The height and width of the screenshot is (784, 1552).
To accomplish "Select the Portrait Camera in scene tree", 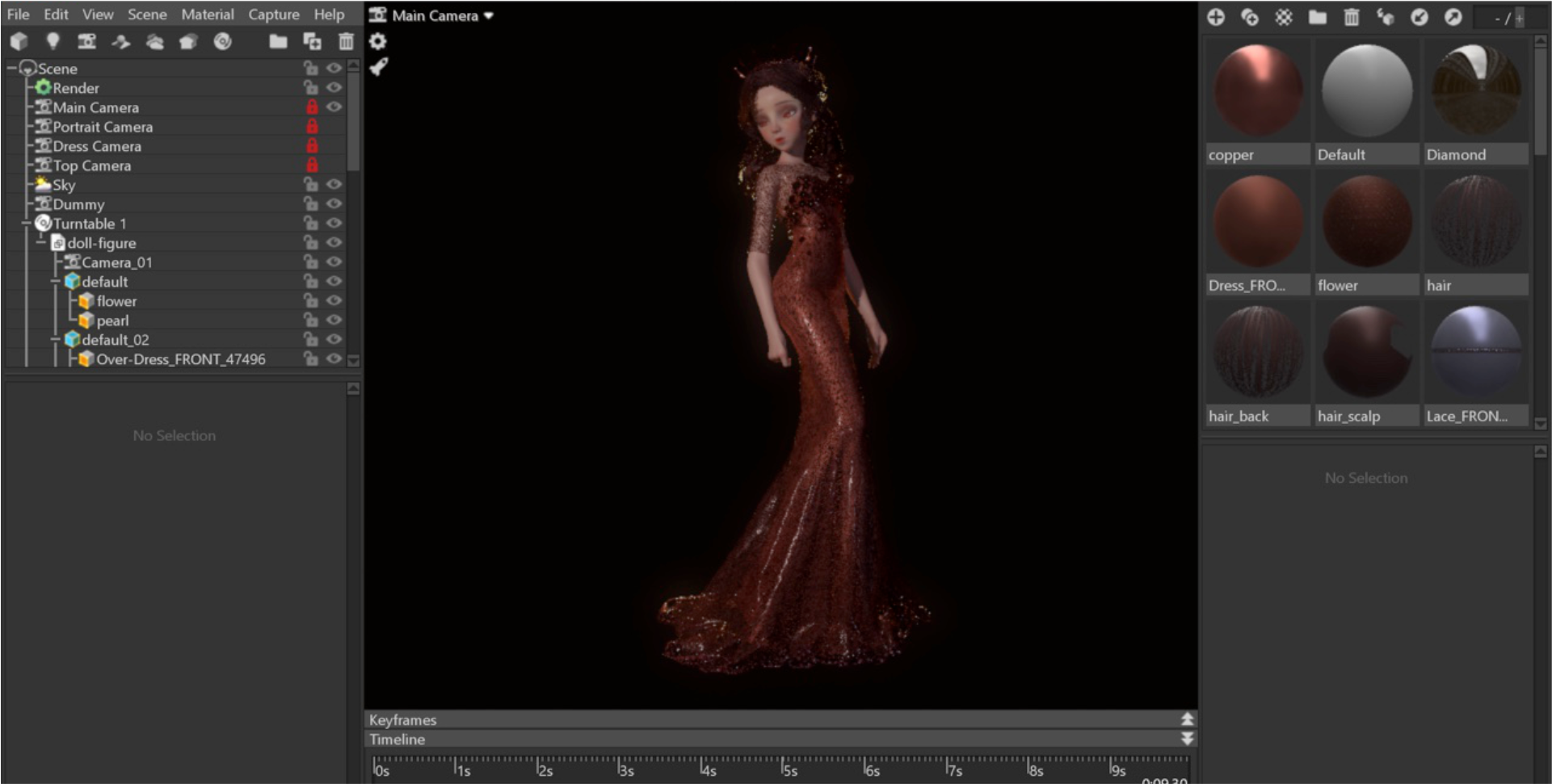I will 103,127.
